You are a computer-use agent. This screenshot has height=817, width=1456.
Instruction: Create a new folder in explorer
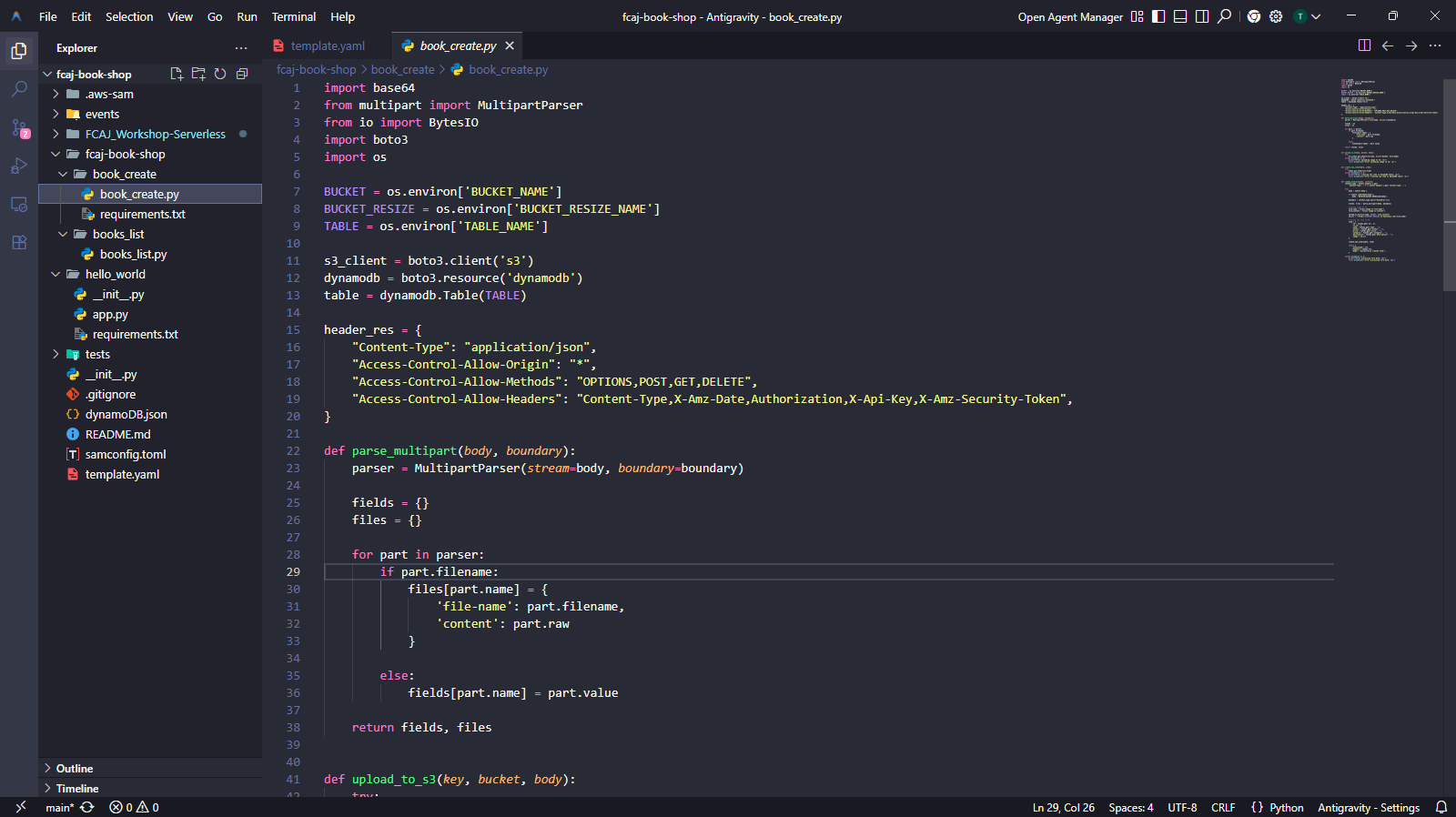pyautogui.click(x=198, y=74)
